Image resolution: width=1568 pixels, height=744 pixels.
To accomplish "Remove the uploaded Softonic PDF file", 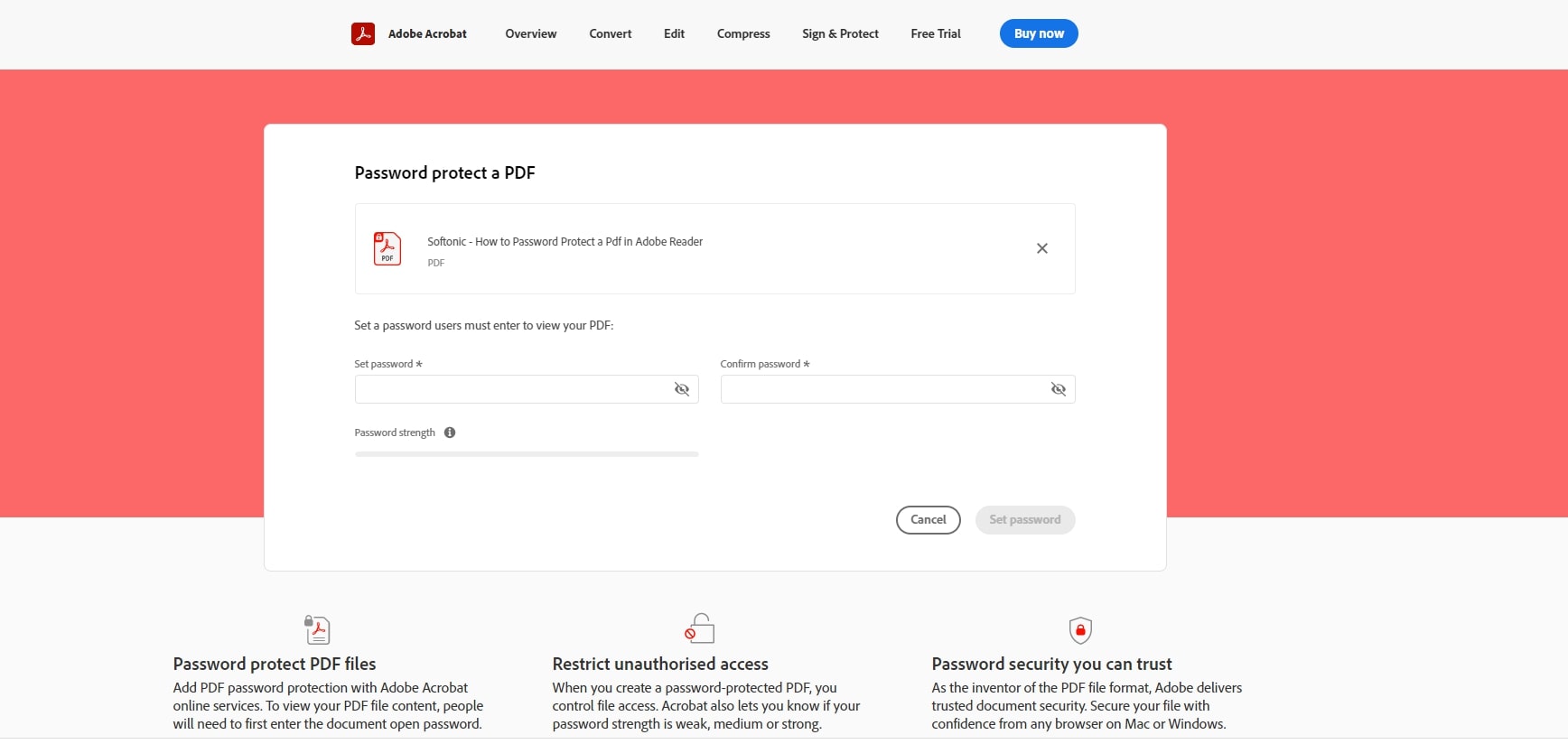I will click(x=1042, y=248).
